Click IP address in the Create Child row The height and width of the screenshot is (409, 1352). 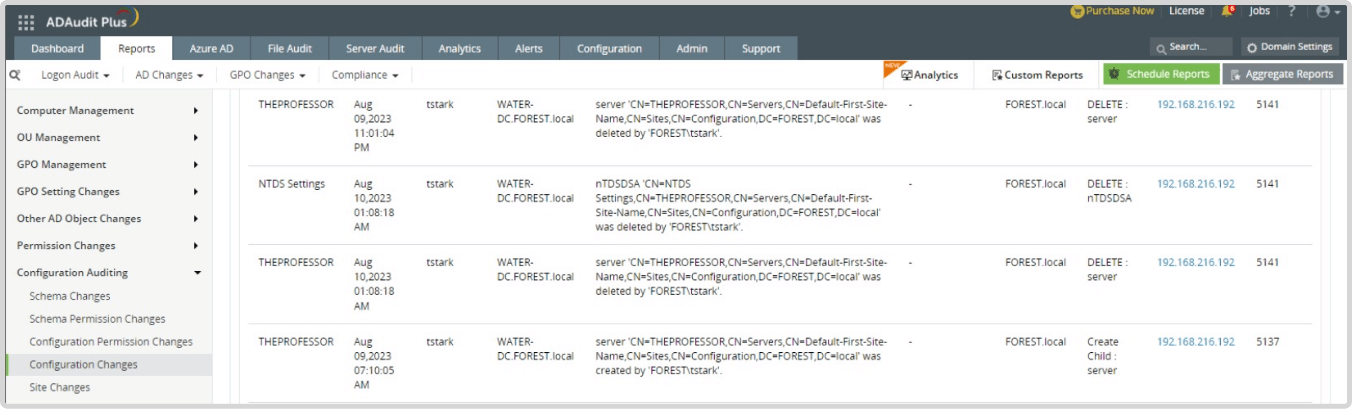1195,342
